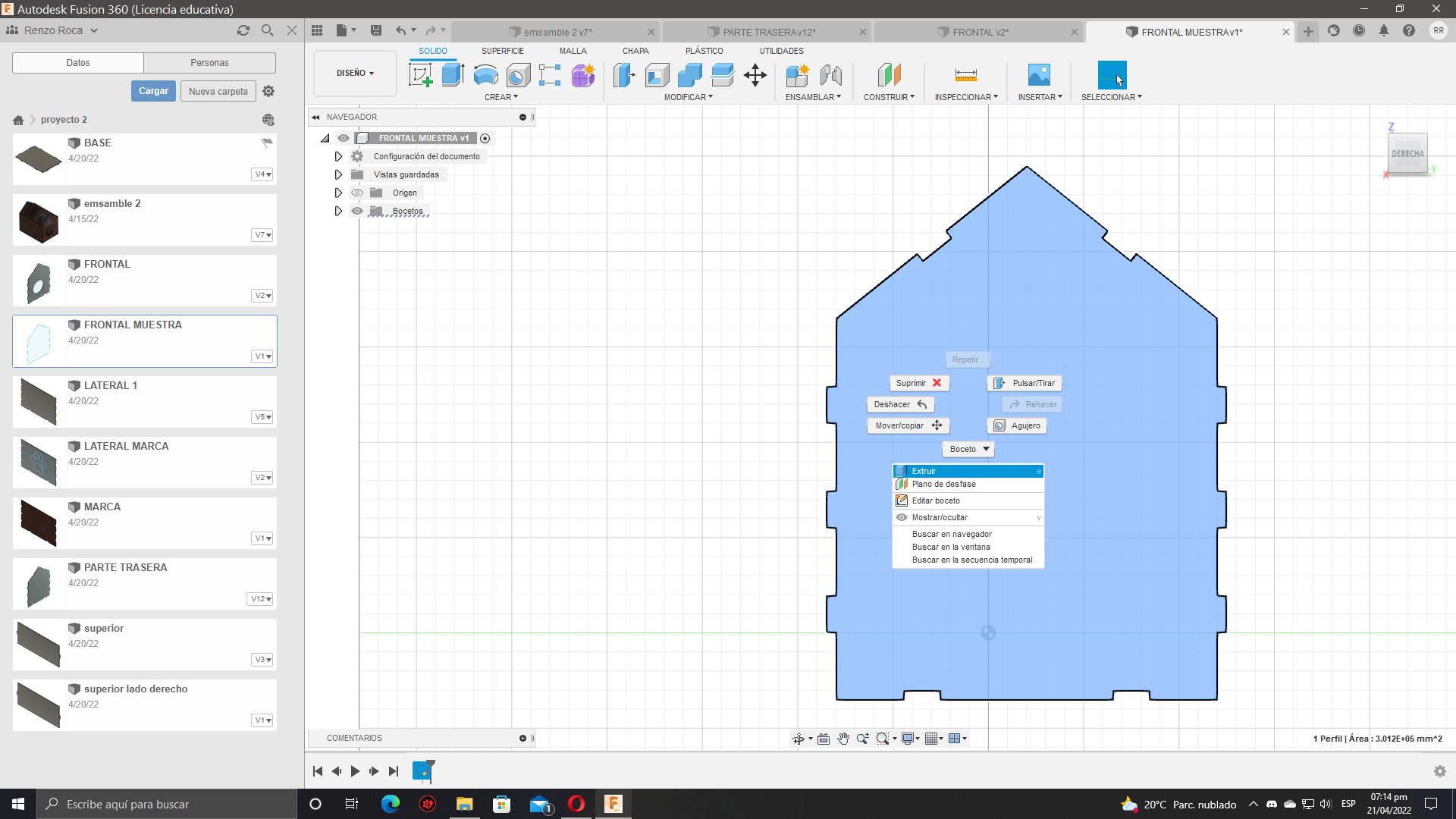
Task: Open the Joint tool in Ensamblar
Action: point(831,75)
